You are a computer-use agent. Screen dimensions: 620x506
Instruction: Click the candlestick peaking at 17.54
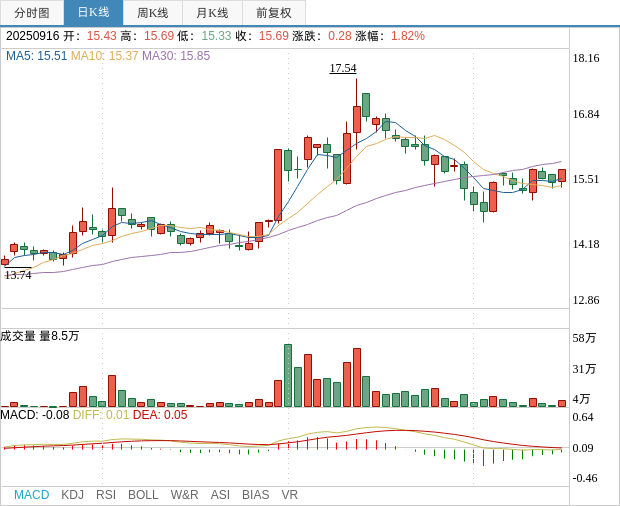(357, 115)
